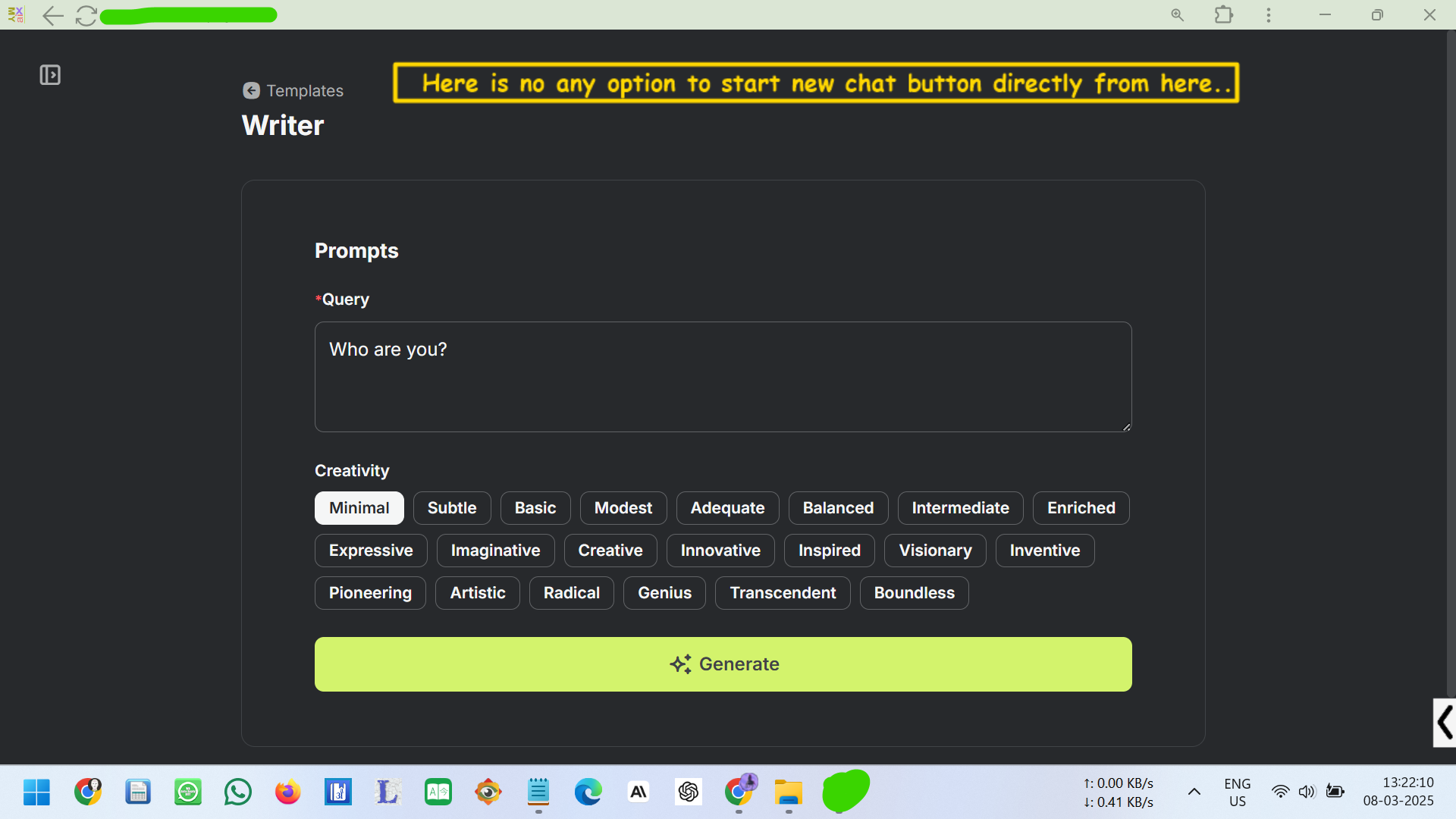
Task: Open volume control in system tray
Action: click(1306, 792)
